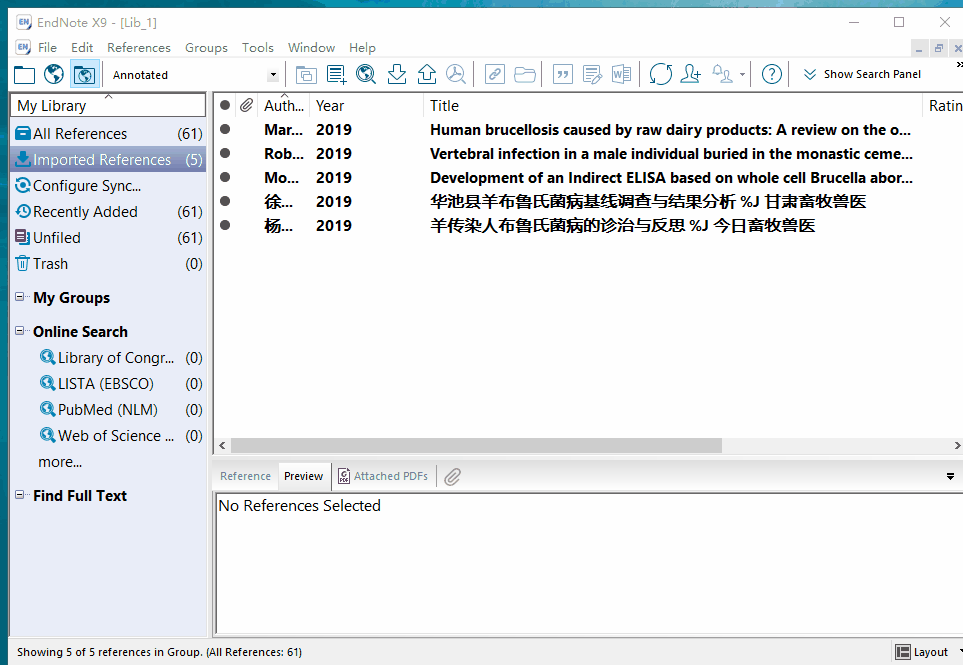The width and height of the screenshot is (963, 665).
Task: Click Return to Word Processor icon
Action: point(622,75)
